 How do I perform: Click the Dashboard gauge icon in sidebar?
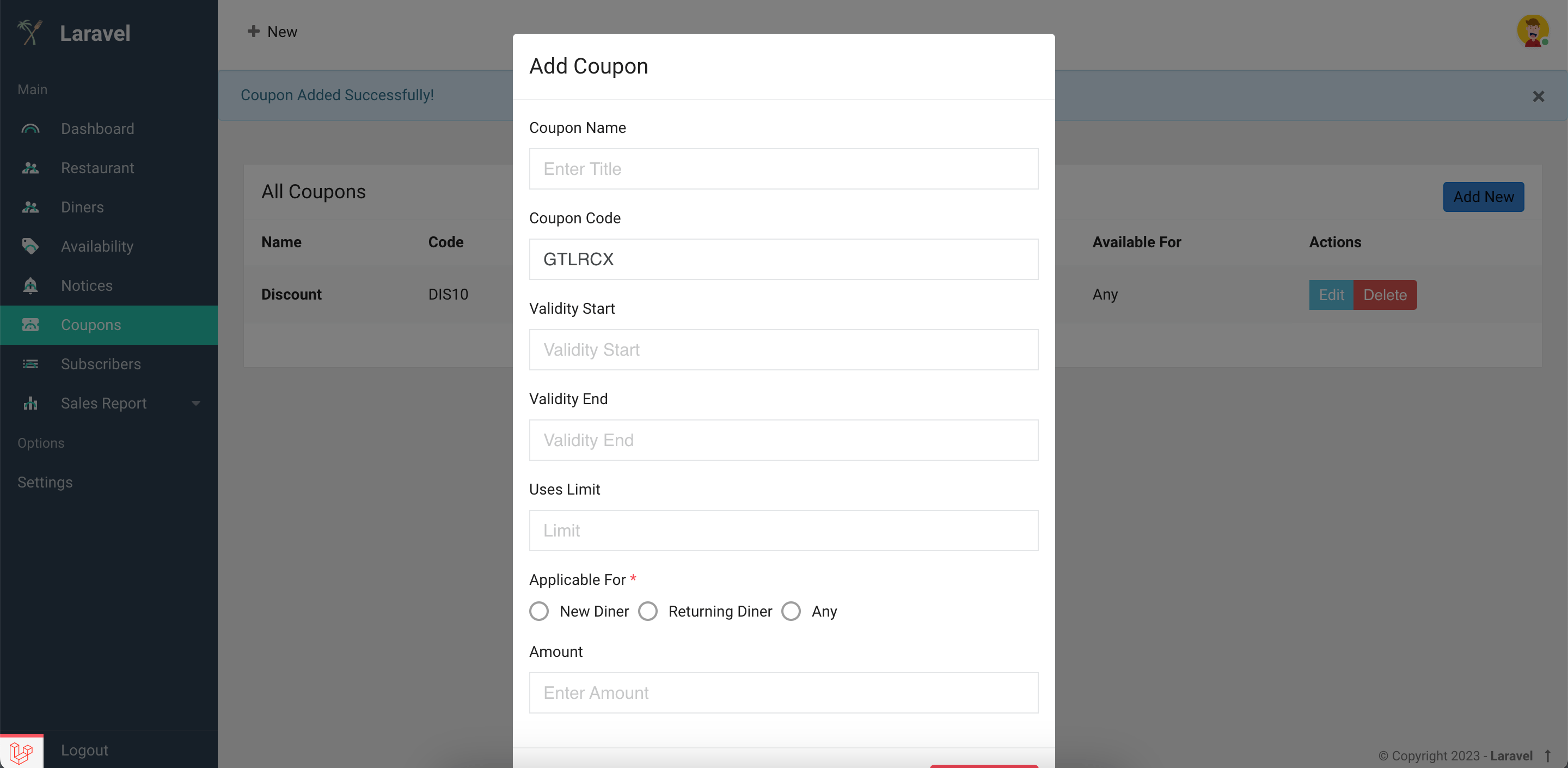30,129
